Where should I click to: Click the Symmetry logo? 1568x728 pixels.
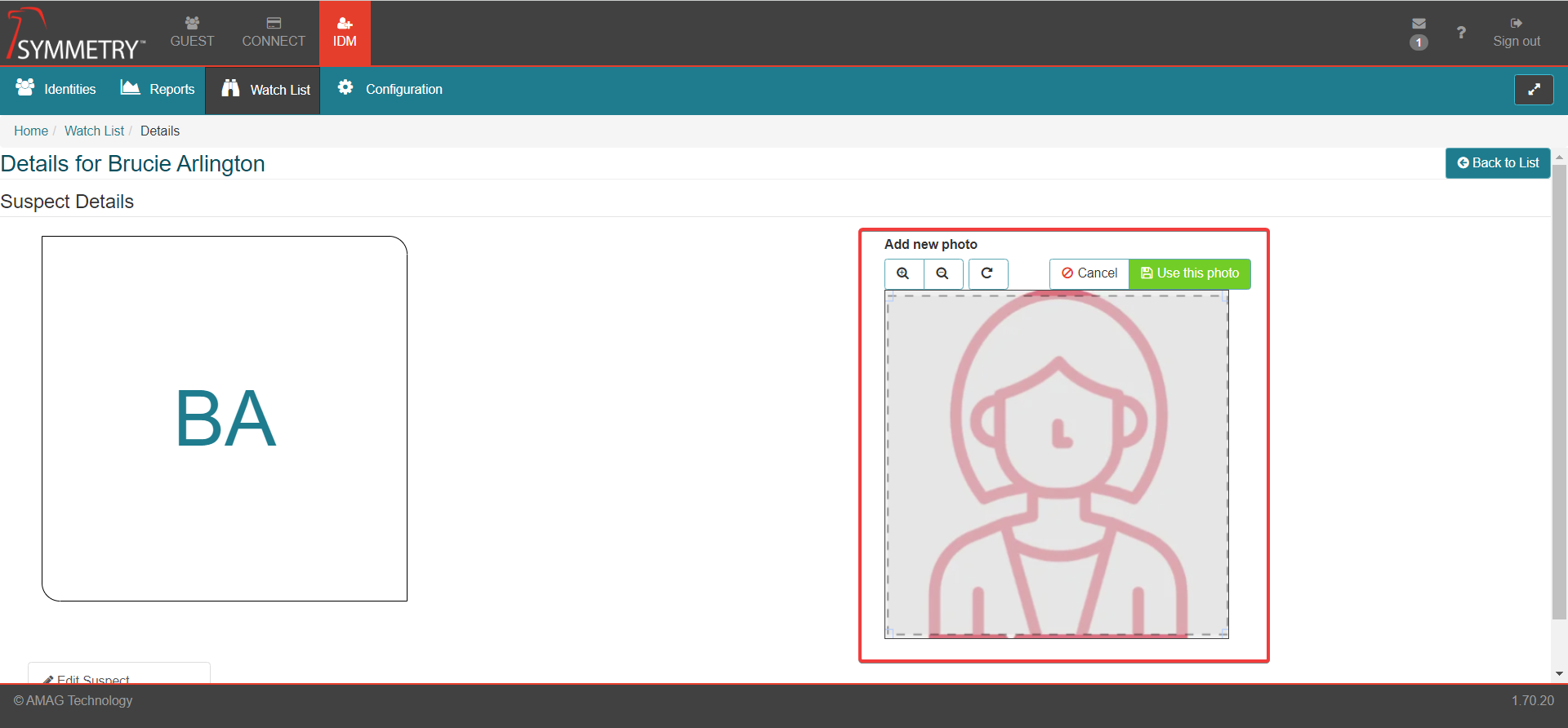pyautogui.click(x=75, y=33)
